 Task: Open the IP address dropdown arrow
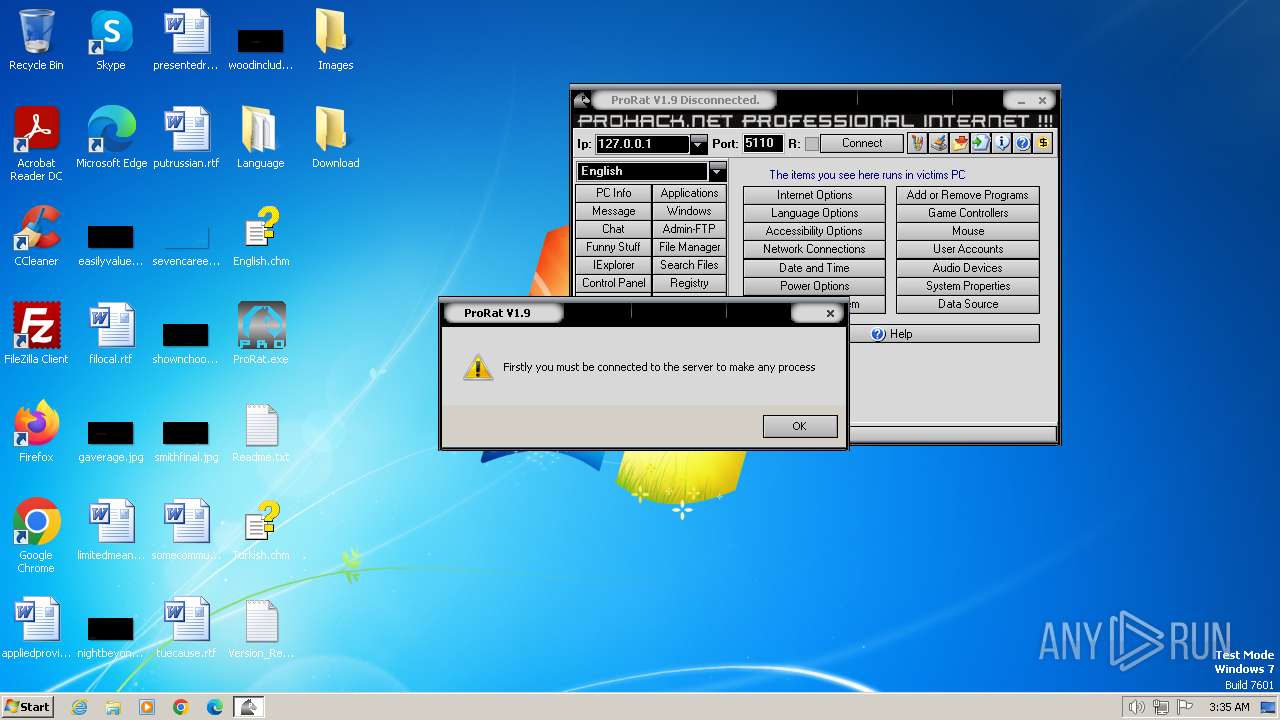point(698,144)
